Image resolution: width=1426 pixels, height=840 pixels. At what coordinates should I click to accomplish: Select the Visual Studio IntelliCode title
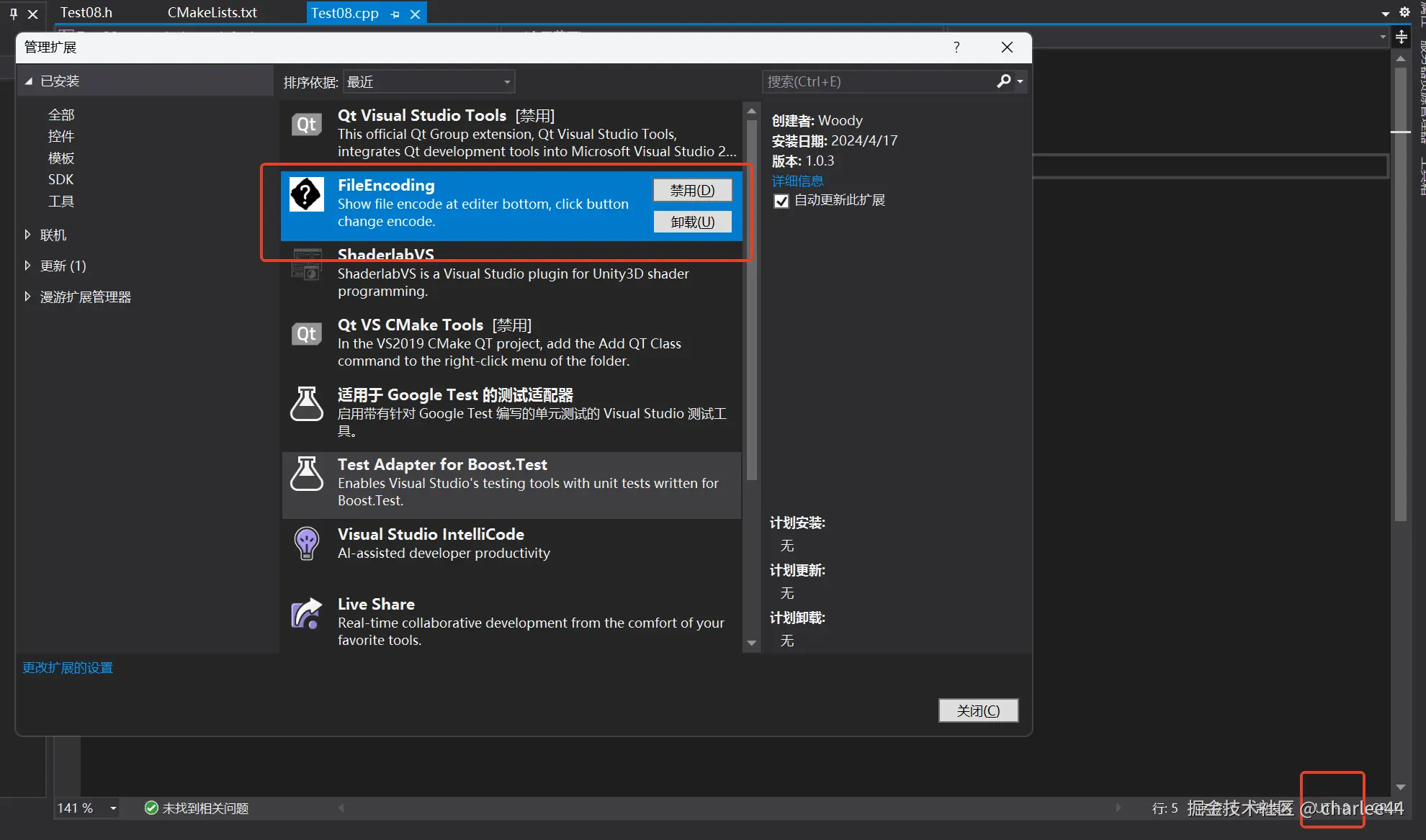(x=431, y=534)
